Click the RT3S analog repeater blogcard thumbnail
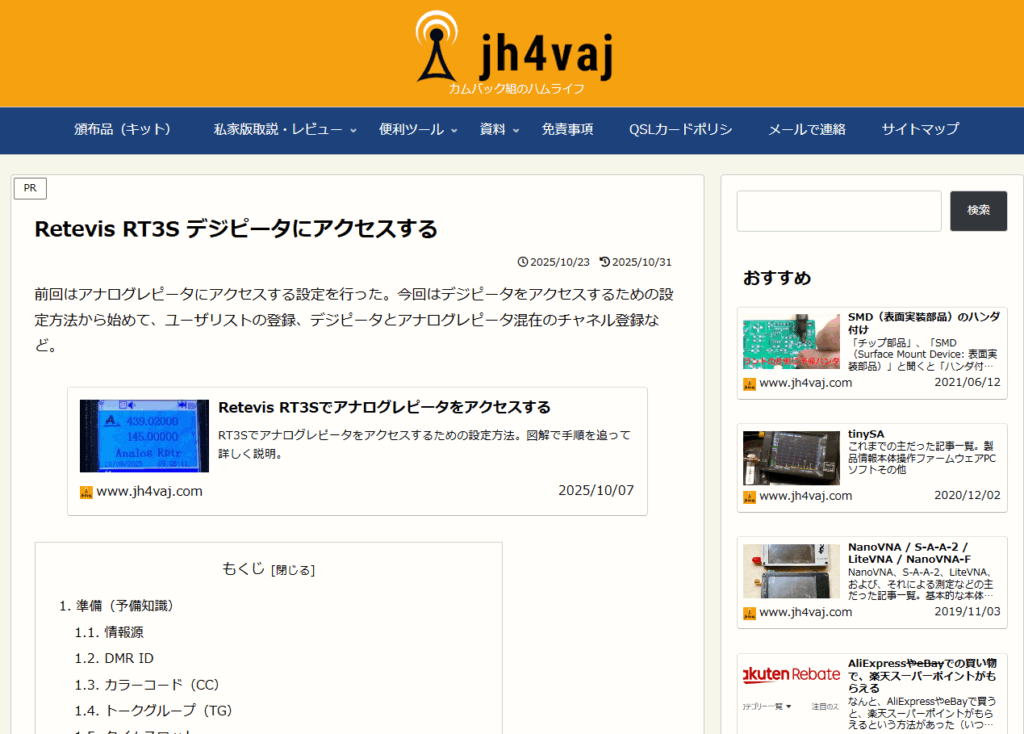Image resolution: width=1024 pixels, height=734 pixels. (x=143, y=436)
